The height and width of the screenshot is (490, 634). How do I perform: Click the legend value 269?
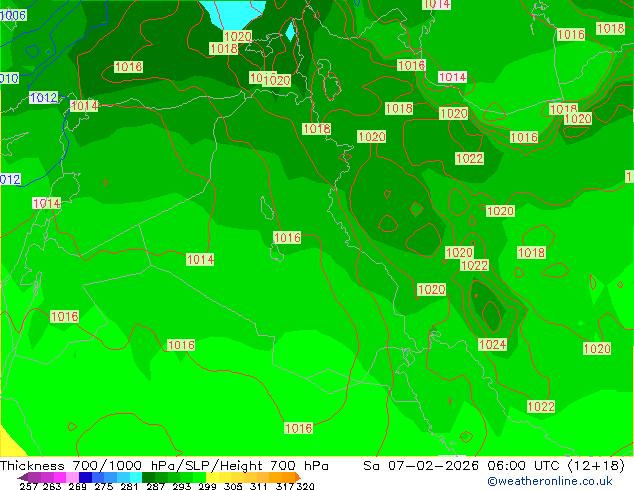click(78, 486)
